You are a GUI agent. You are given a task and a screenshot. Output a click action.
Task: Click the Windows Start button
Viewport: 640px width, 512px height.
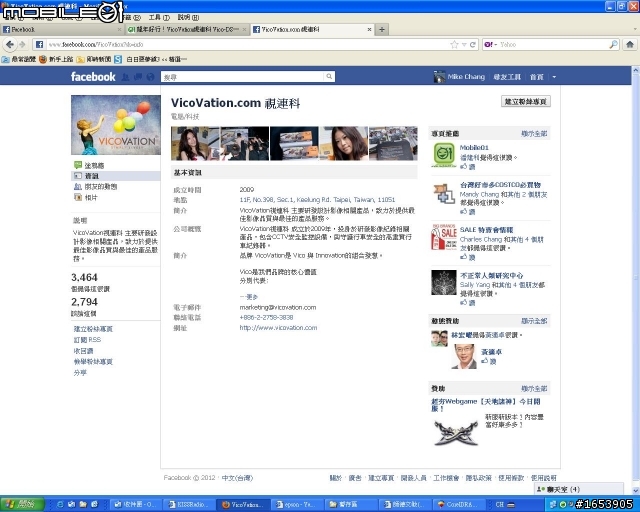pyautogui.click(x=21, y=504)
